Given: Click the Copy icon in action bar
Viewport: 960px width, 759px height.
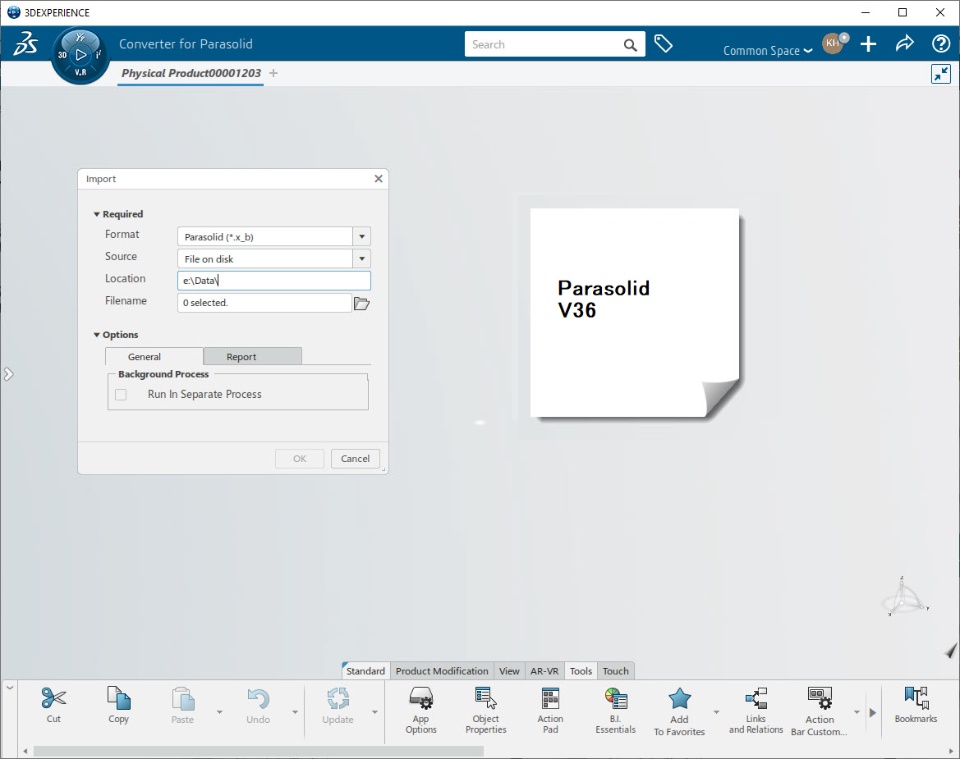Looking at the screenshot, I should pos(118,698).
